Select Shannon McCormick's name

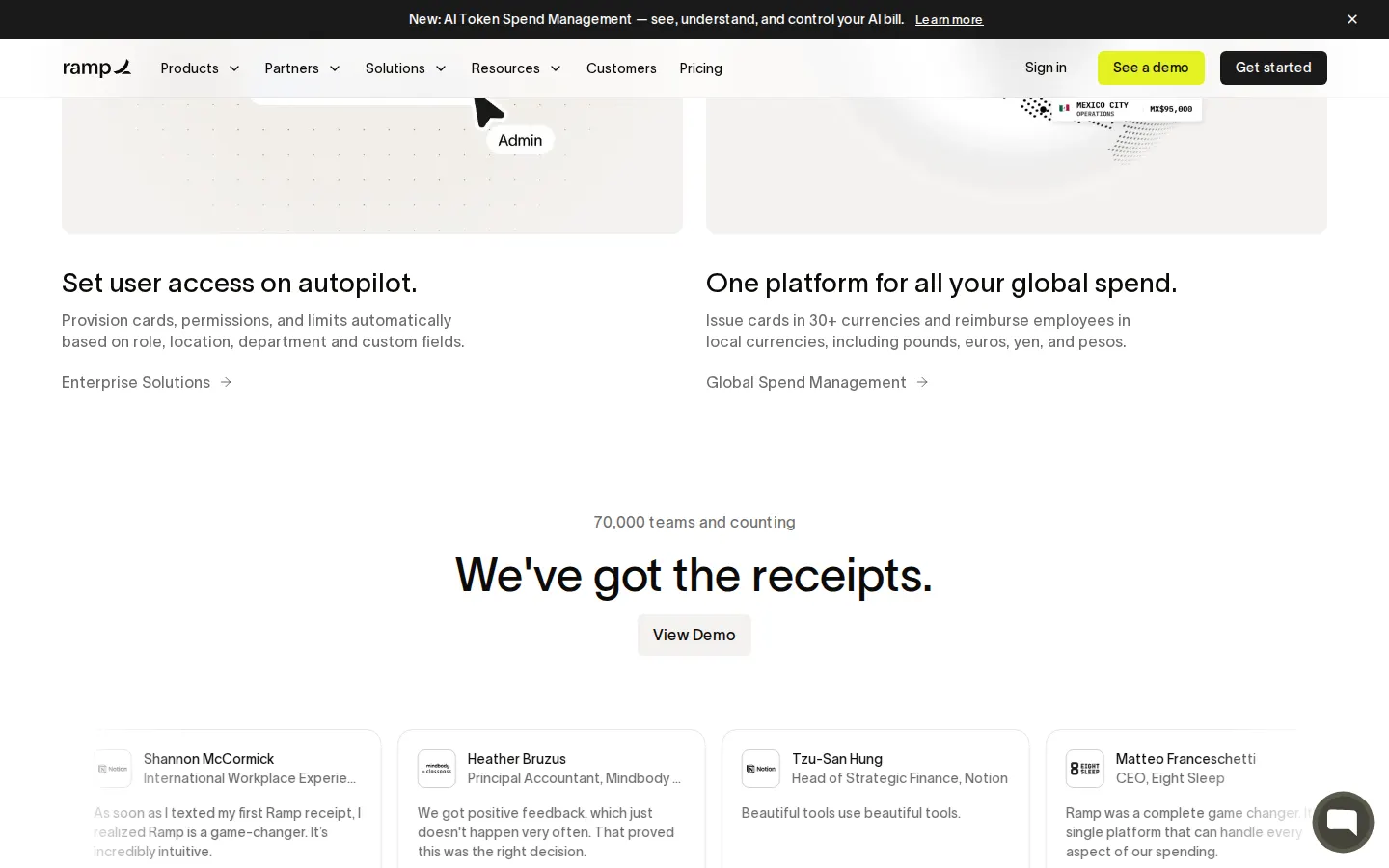pyautogui.click(x=208, y=759)
